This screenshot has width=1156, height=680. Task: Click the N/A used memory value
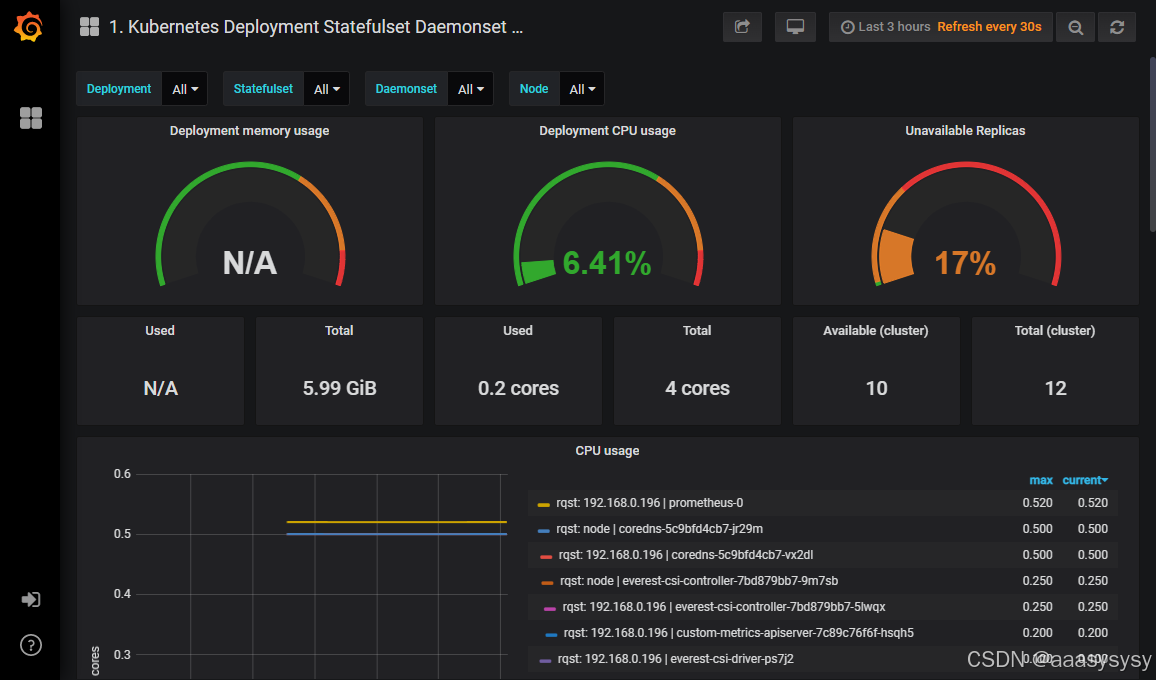point(160,388)
